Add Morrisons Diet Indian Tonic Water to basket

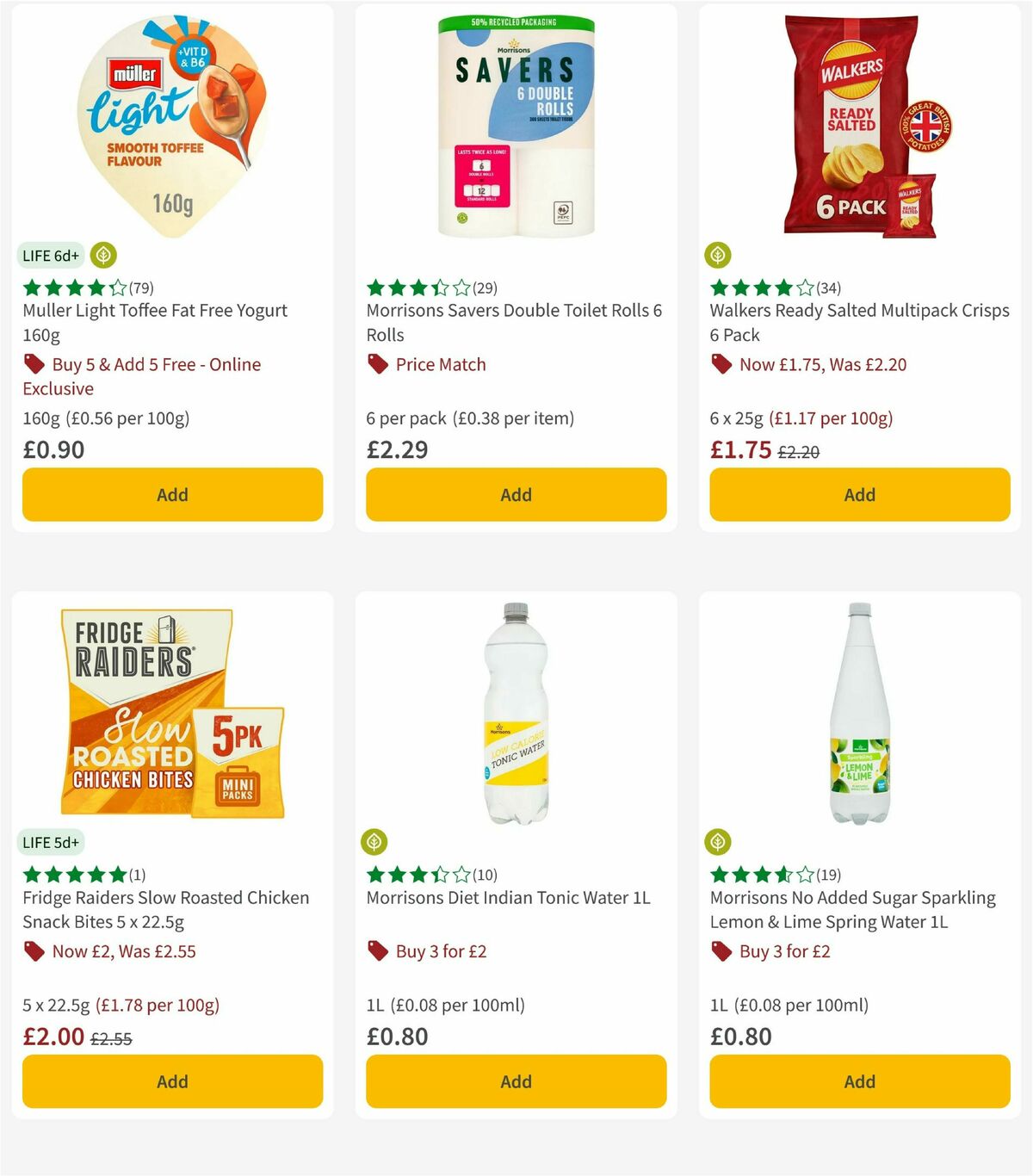click(516, 1081)
